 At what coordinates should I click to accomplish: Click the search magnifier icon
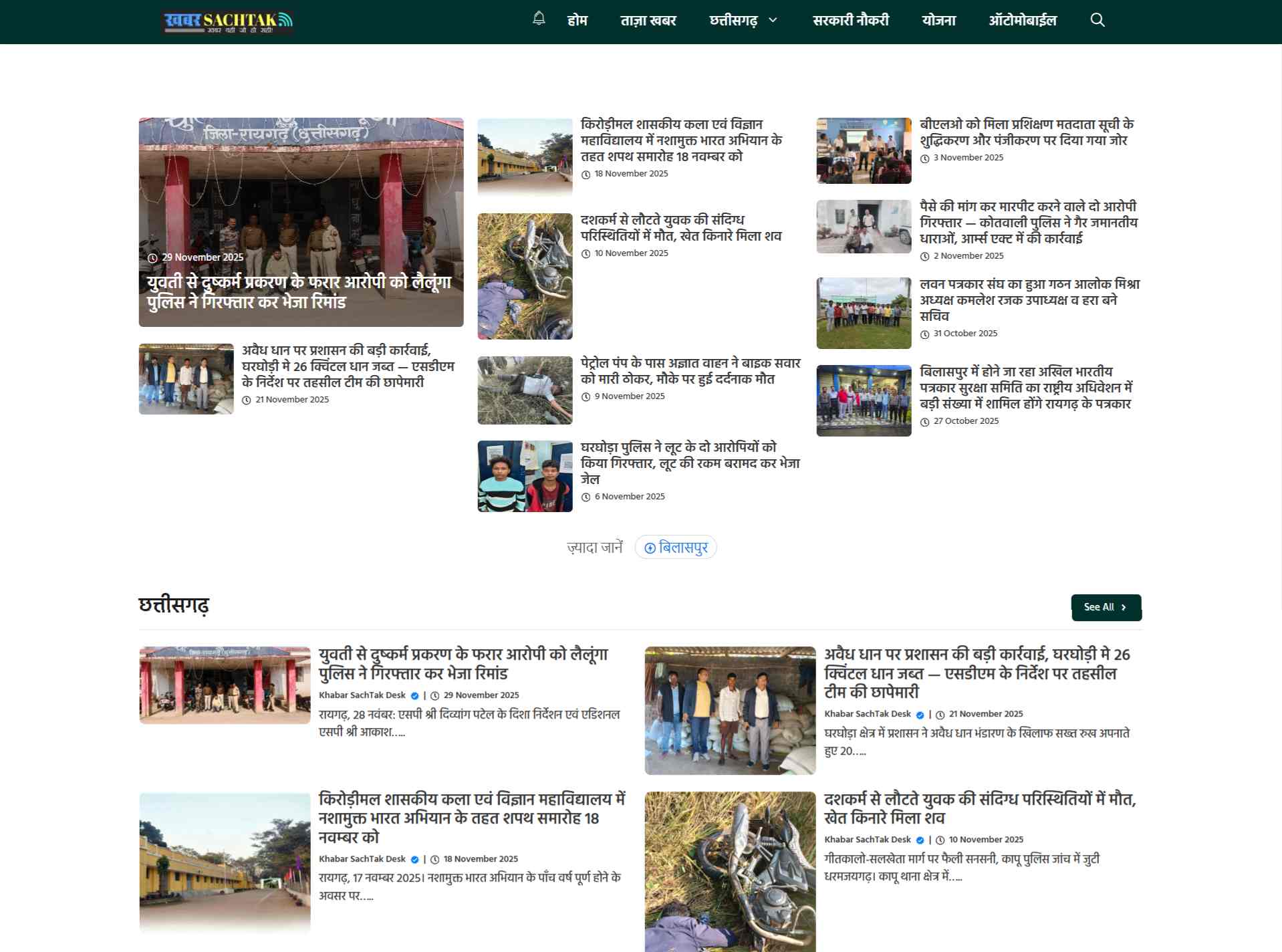point(1097,20)
